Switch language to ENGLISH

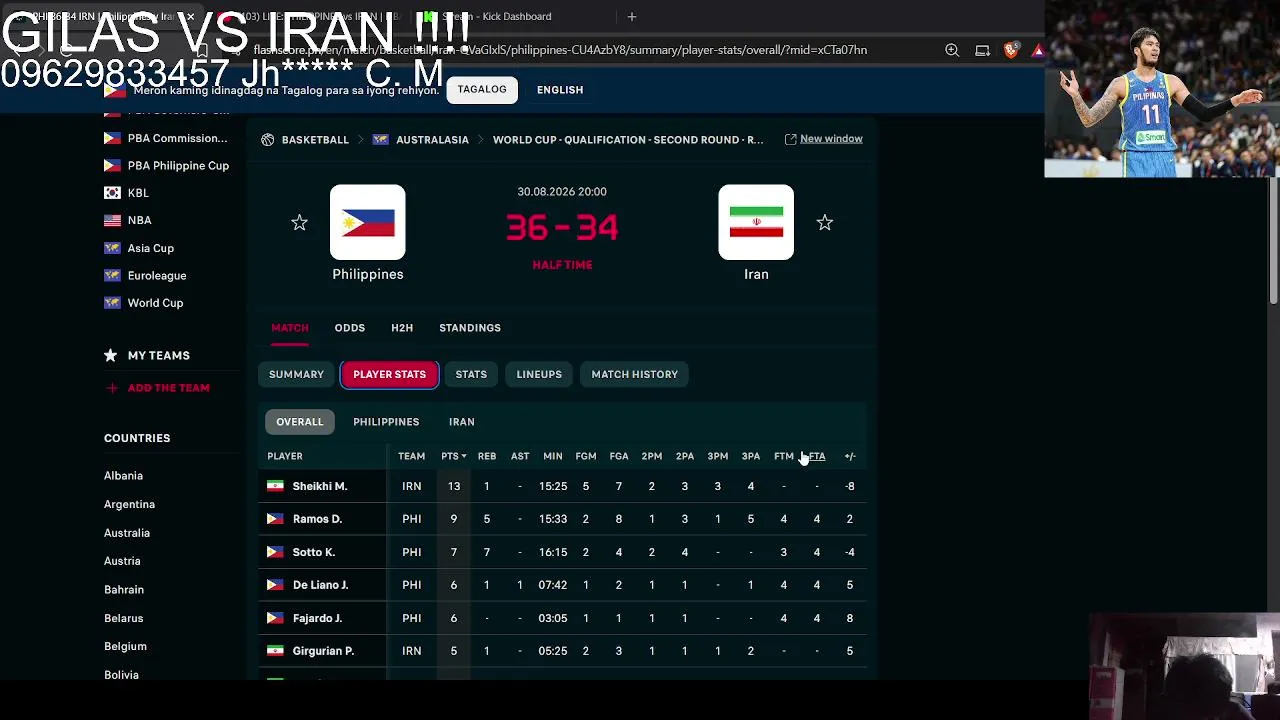coord(560,90)
